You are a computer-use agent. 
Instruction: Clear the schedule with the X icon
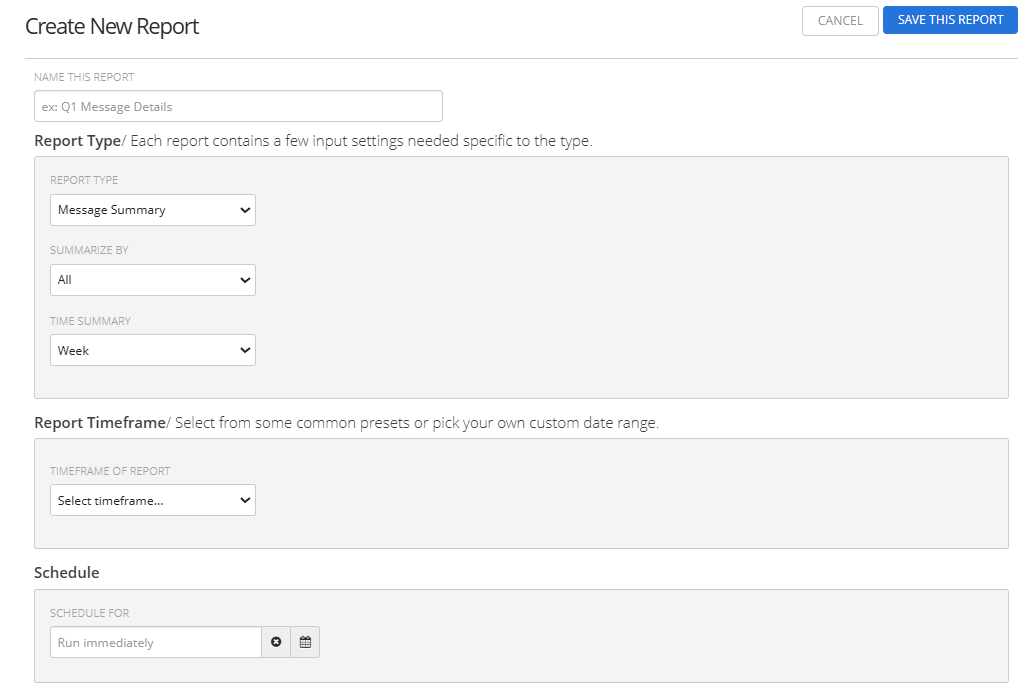point(276,642)
